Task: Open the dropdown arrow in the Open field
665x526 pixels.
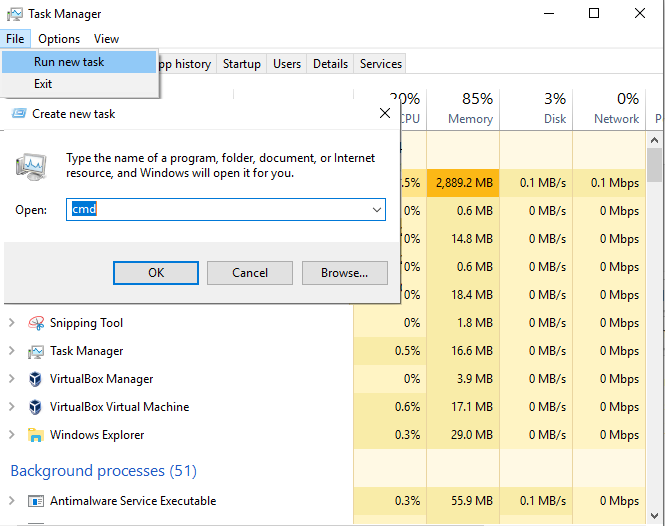Action: [376, 210]
